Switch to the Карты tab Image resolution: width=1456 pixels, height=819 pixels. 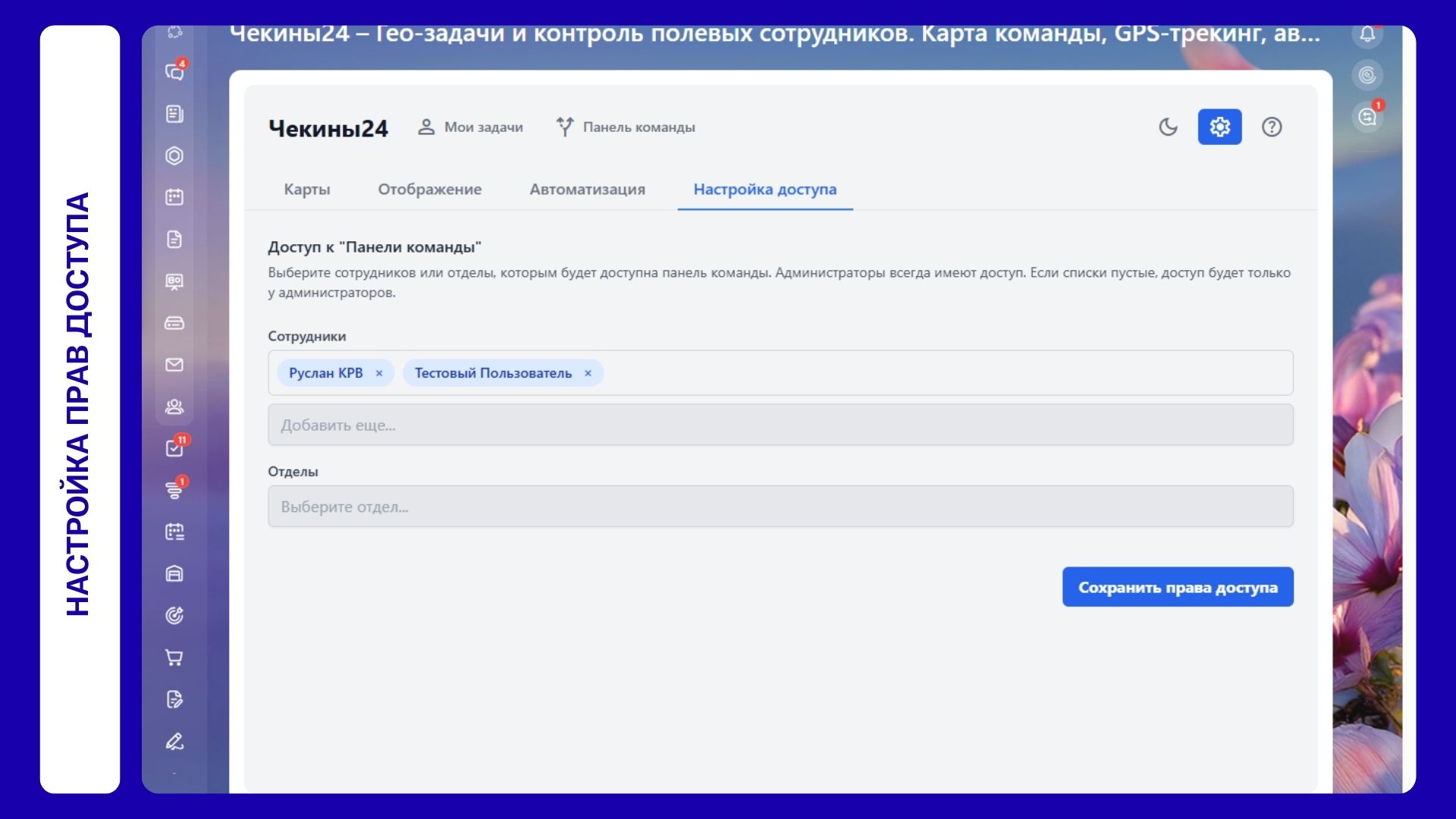coord(307,190)
